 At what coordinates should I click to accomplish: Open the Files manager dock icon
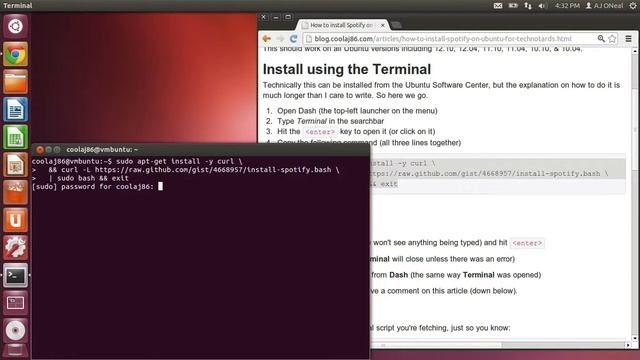(x=16, y=82)
